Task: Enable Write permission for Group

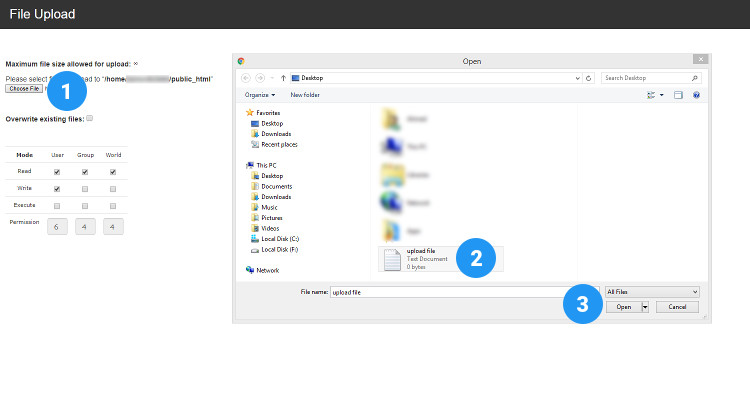Action: (85, 189)
